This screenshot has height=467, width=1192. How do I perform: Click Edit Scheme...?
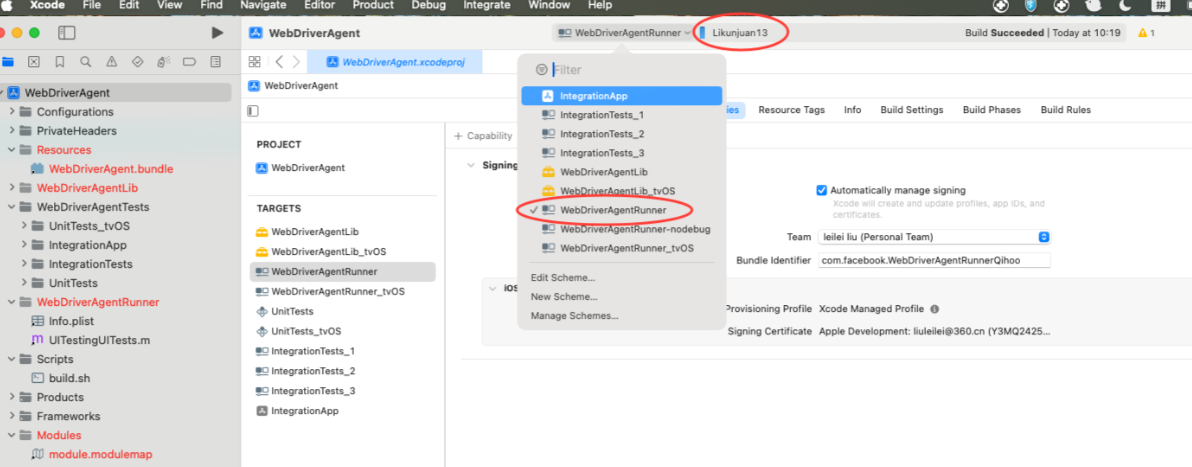563,278
